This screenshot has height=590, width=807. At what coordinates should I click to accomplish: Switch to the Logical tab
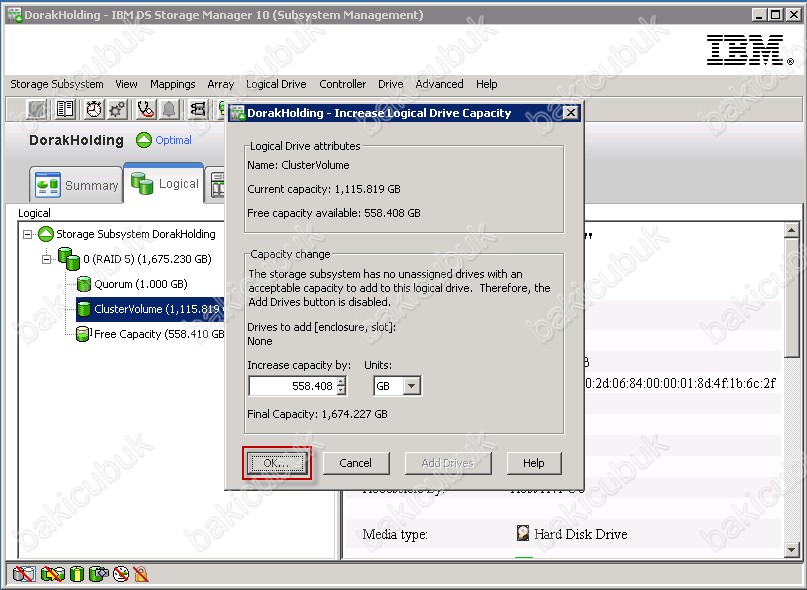pos(164,184)
